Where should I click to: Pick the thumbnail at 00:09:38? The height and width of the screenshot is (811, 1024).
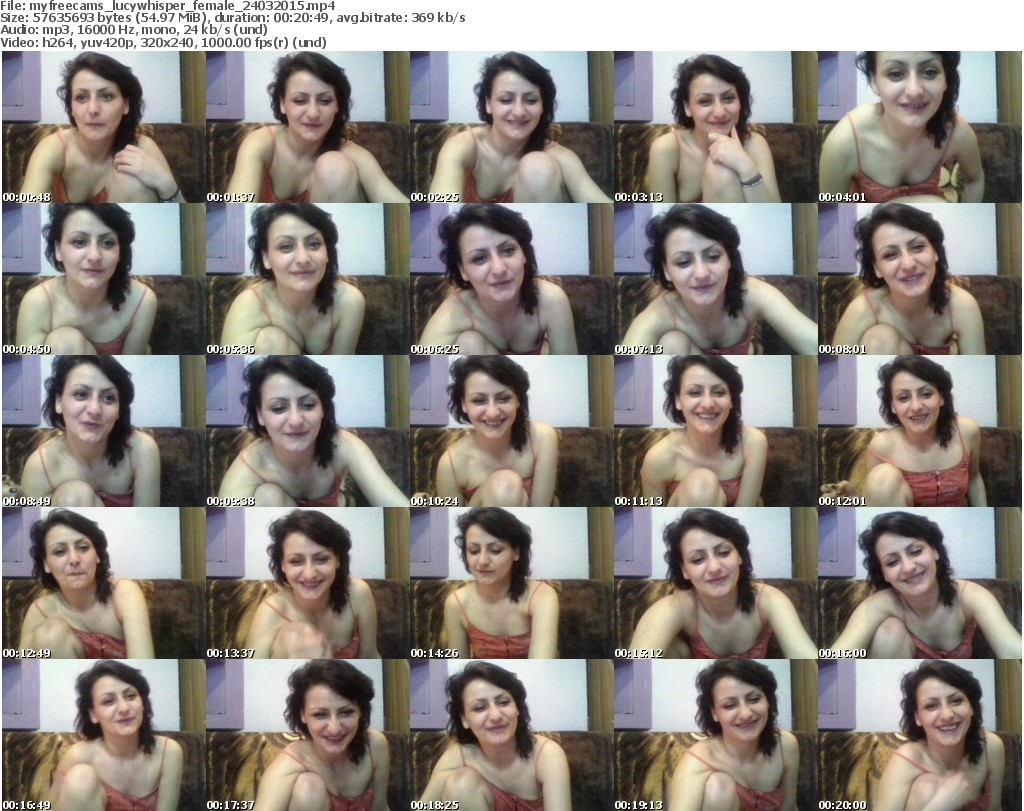coord(308,431)
